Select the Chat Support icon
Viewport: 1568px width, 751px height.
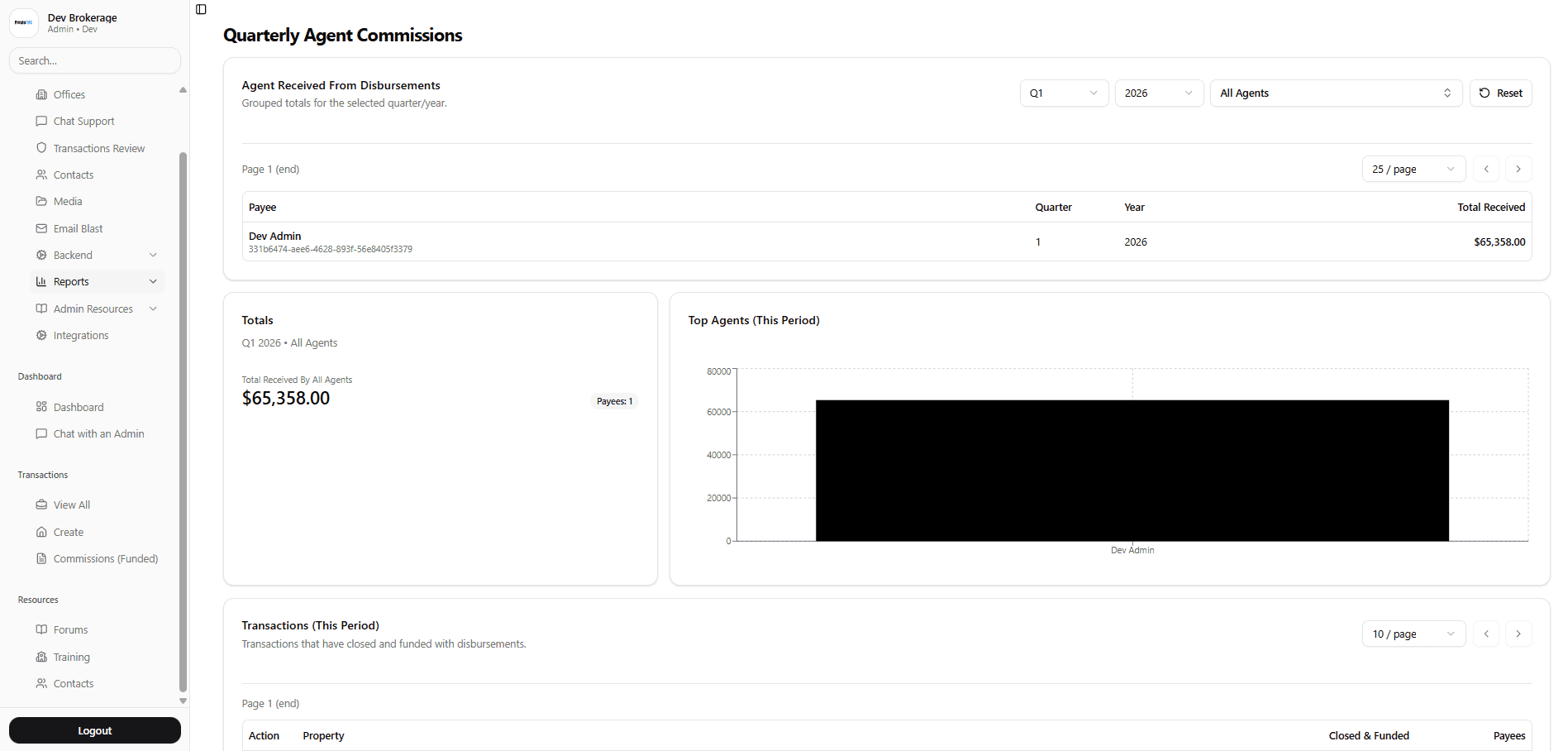coord(42,121)
